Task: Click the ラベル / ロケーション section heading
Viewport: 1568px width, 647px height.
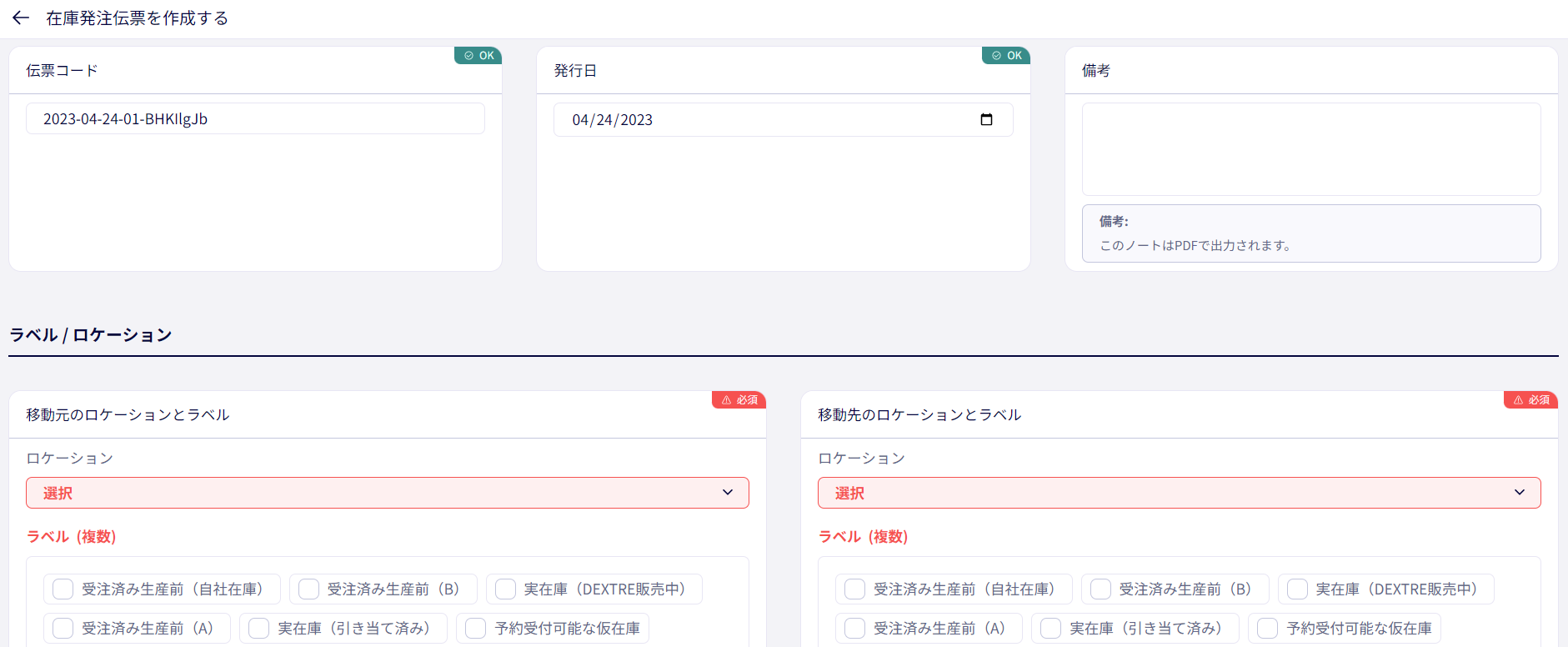Action: click(x=90, y=334)
